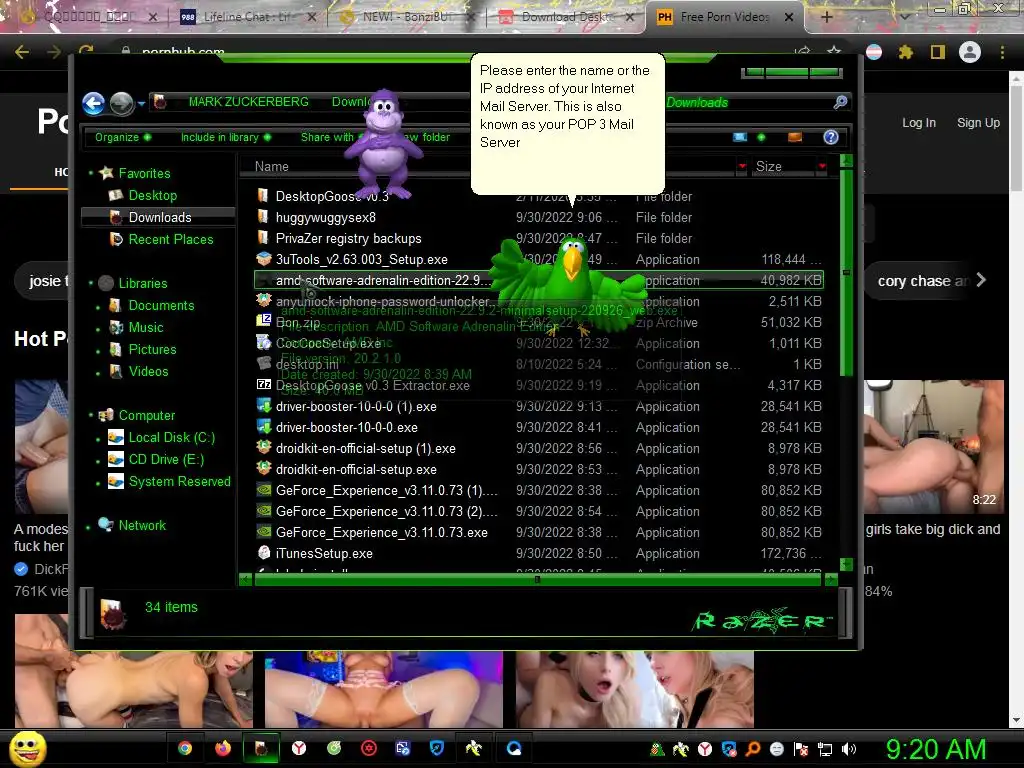This screenshot has width=1024, height=768.
Task: Open the Documents library
Action: pyautogui.click(x=161, y=306)
